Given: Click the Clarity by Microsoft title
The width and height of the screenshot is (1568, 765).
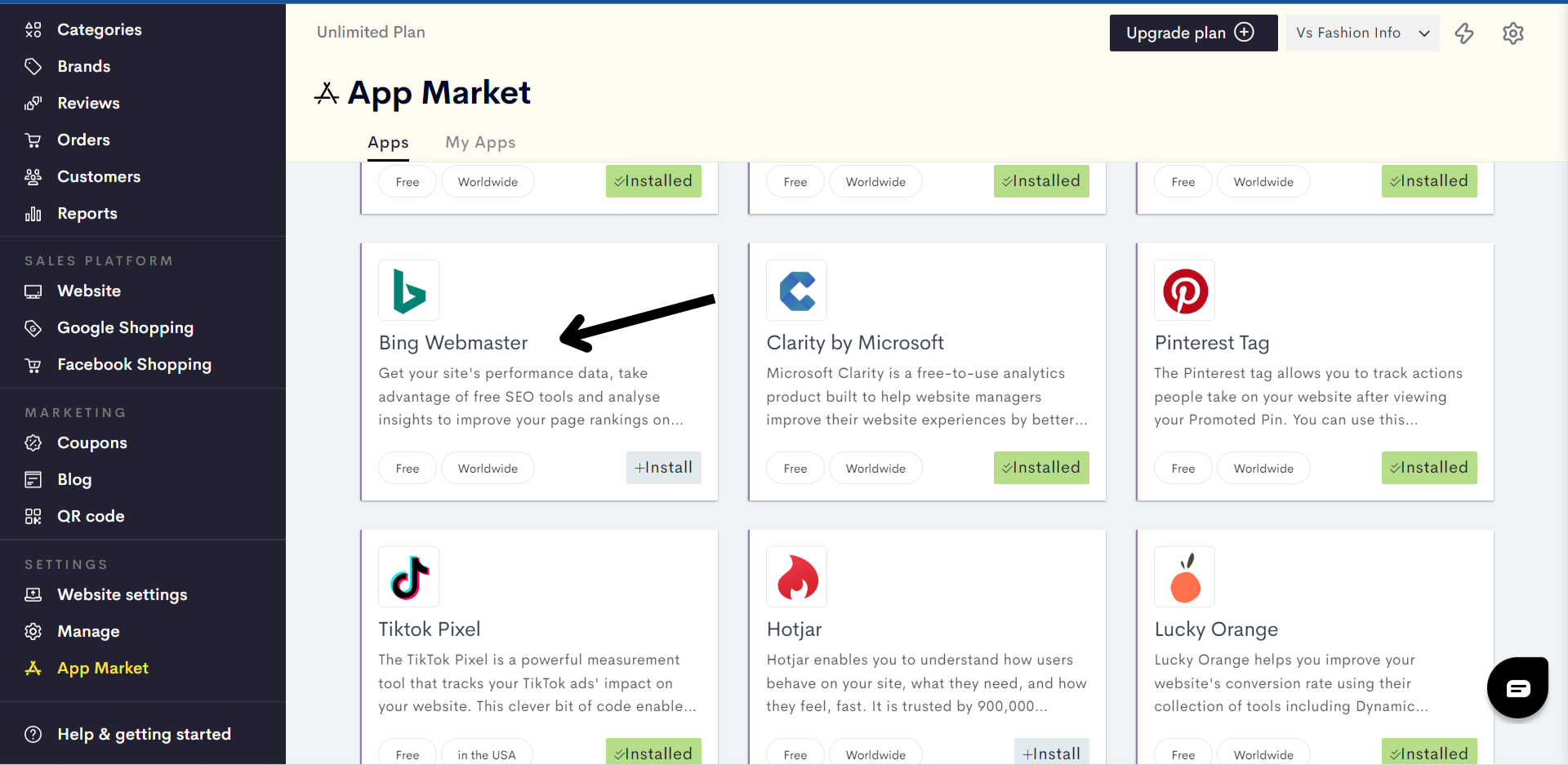Looking at the screenshot, I should click(855, 343).
